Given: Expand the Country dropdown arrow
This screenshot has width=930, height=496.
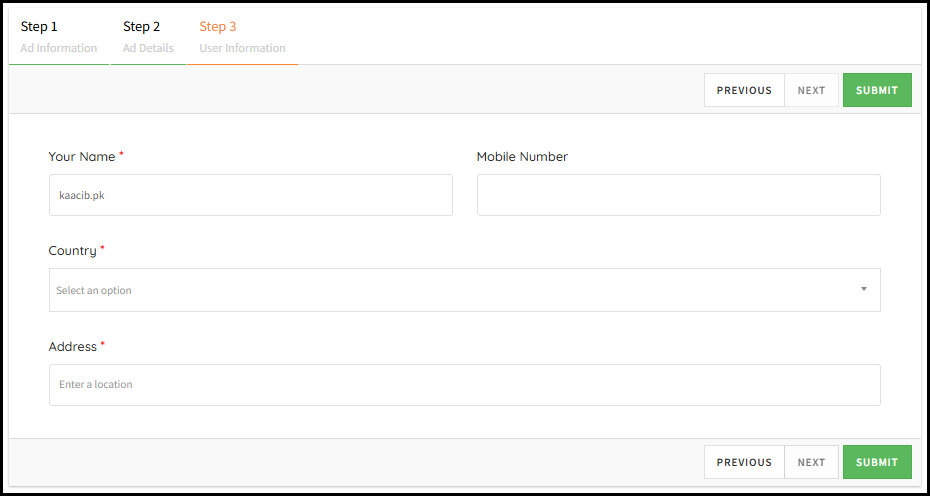Looking at the screenshot, I should click(x=863, y=290).
